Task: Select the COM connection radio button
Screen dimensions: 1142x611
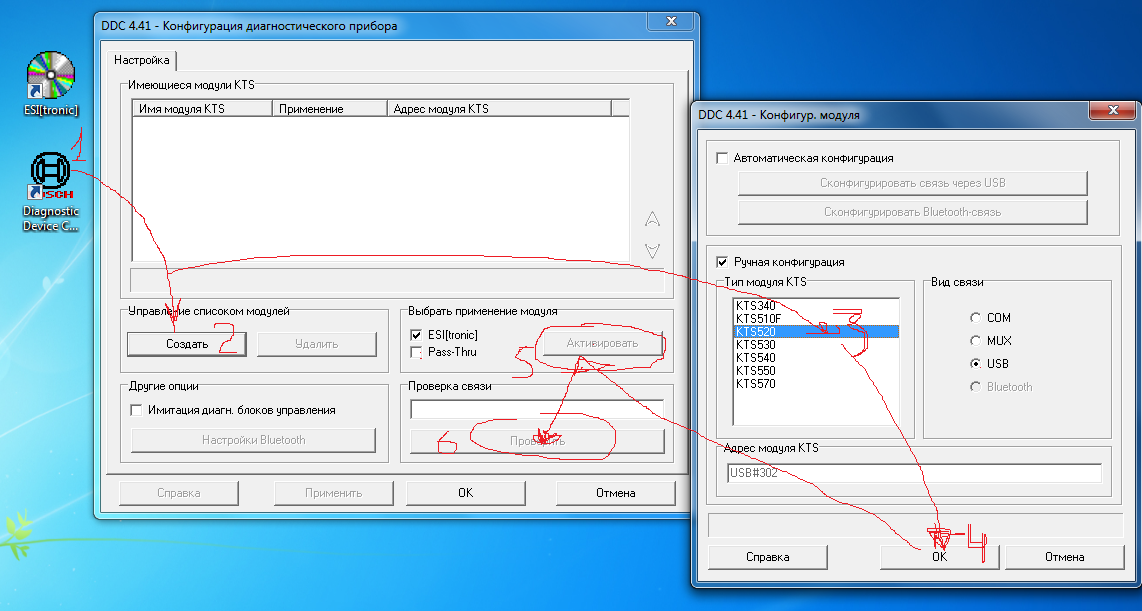Action: pyautogui.click(x=975, y=318)
